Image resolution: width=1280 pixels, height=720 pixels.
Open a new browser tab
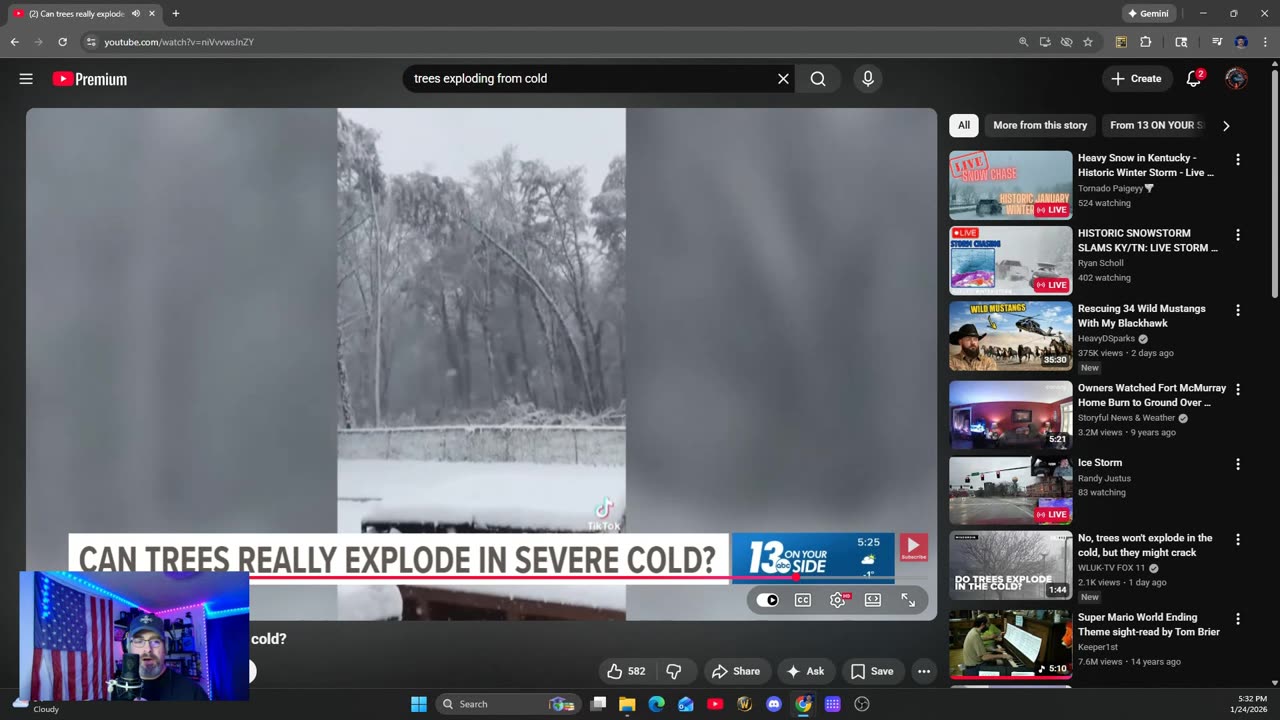(x=176, y=14)
